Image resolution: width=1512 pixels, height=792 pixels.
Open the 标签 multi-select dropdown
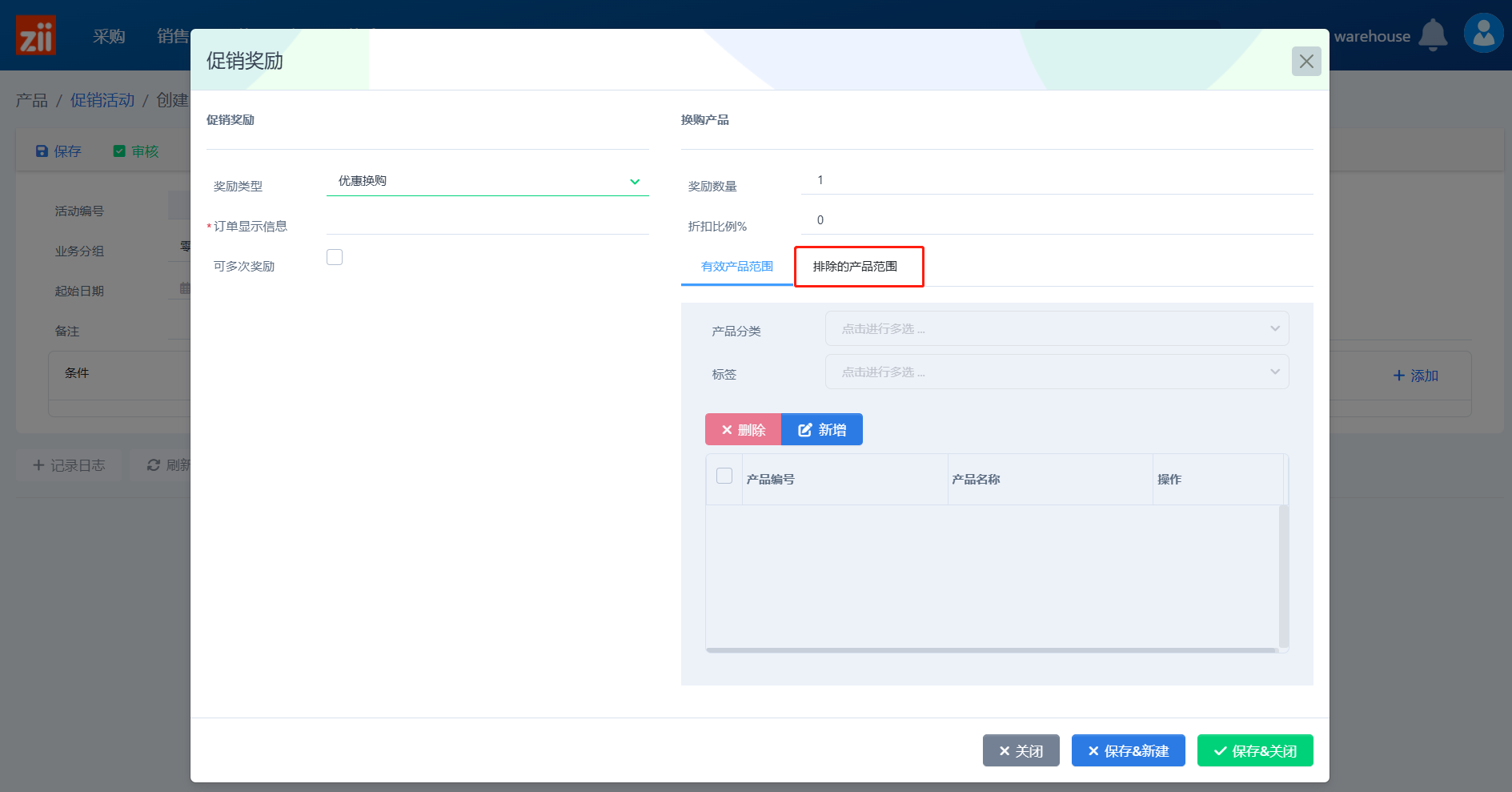pos(1057,372)
